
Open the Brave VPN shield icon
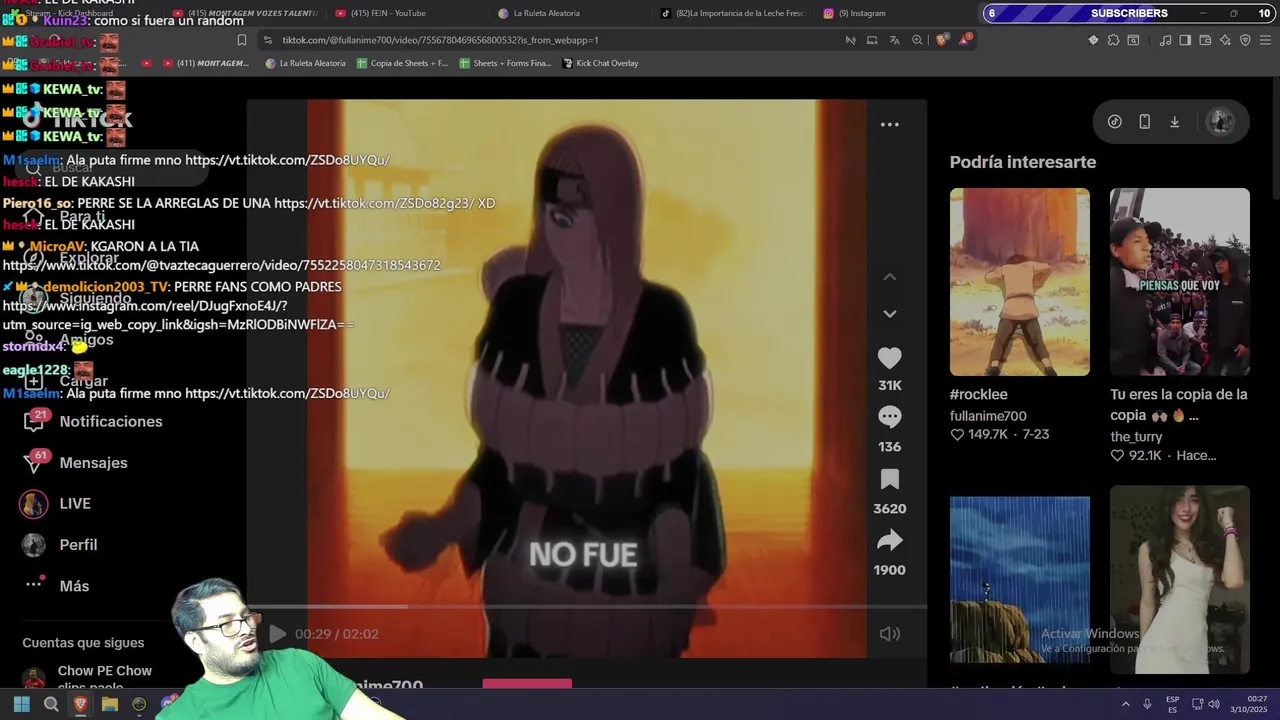(1245, 40)
